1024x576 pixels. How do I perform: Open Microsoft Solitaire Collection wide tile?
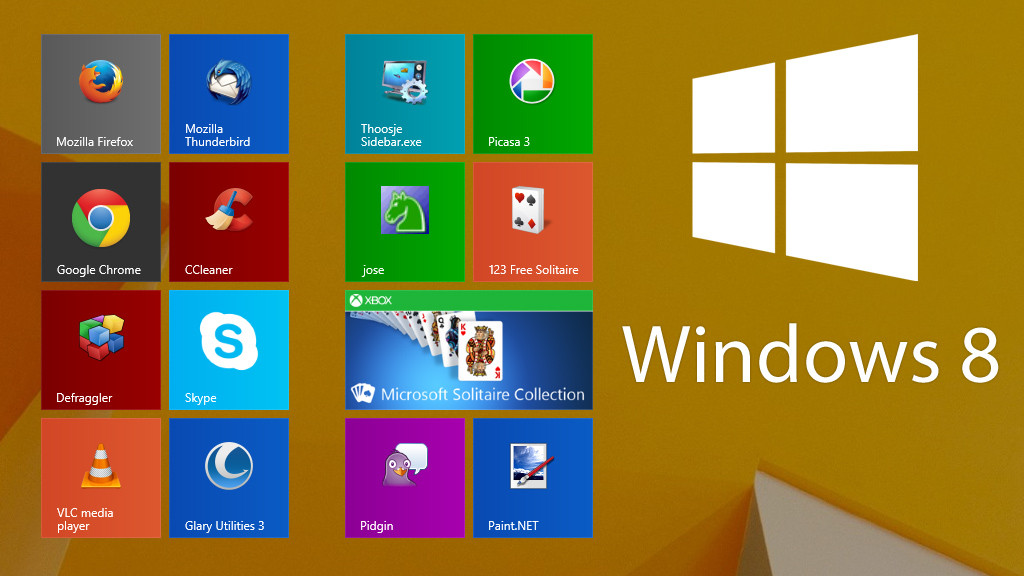tap(469, 350)
